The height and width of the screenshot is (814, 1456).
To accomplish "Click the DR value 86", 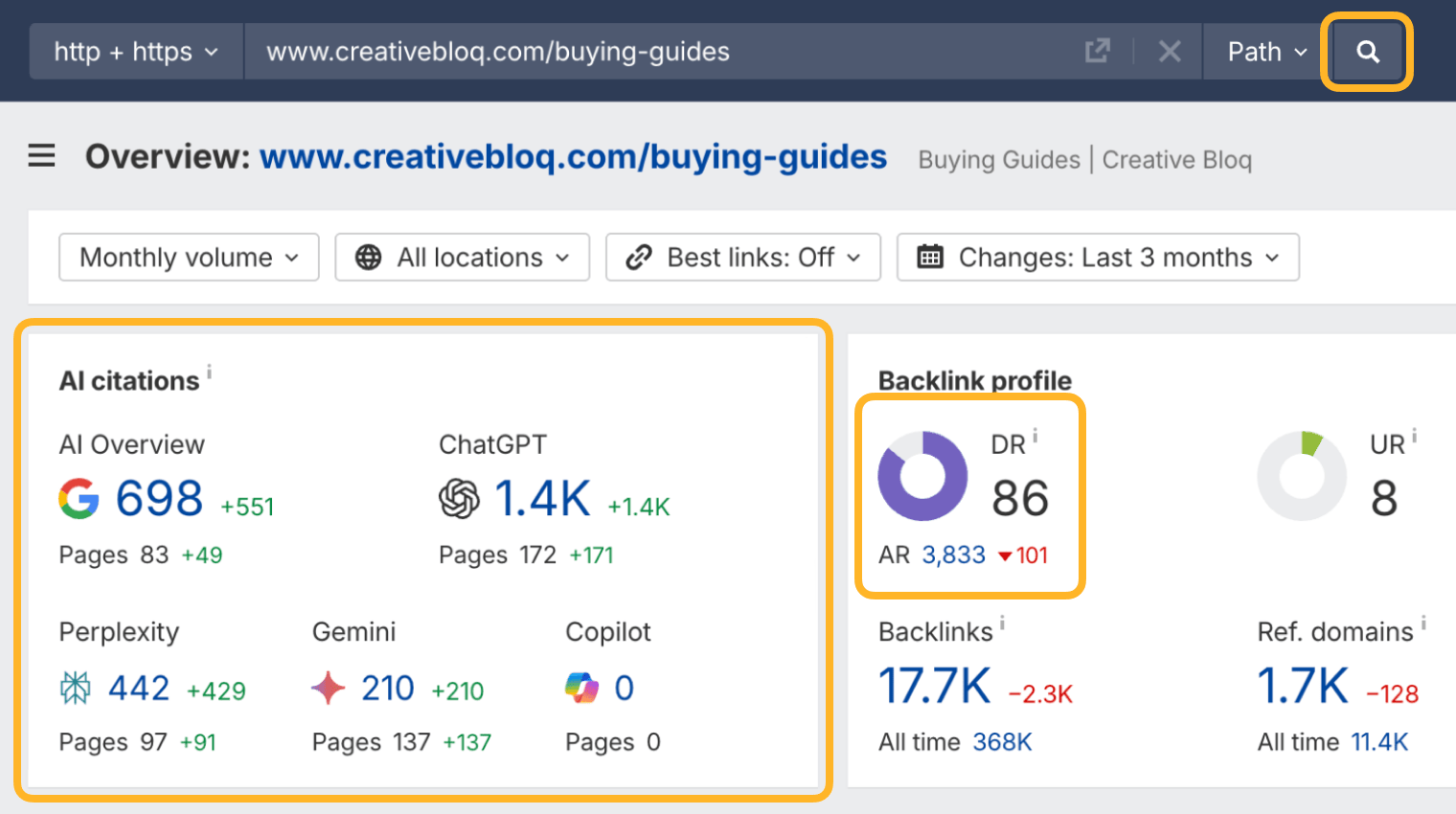I will click(x=1020, y=499).
